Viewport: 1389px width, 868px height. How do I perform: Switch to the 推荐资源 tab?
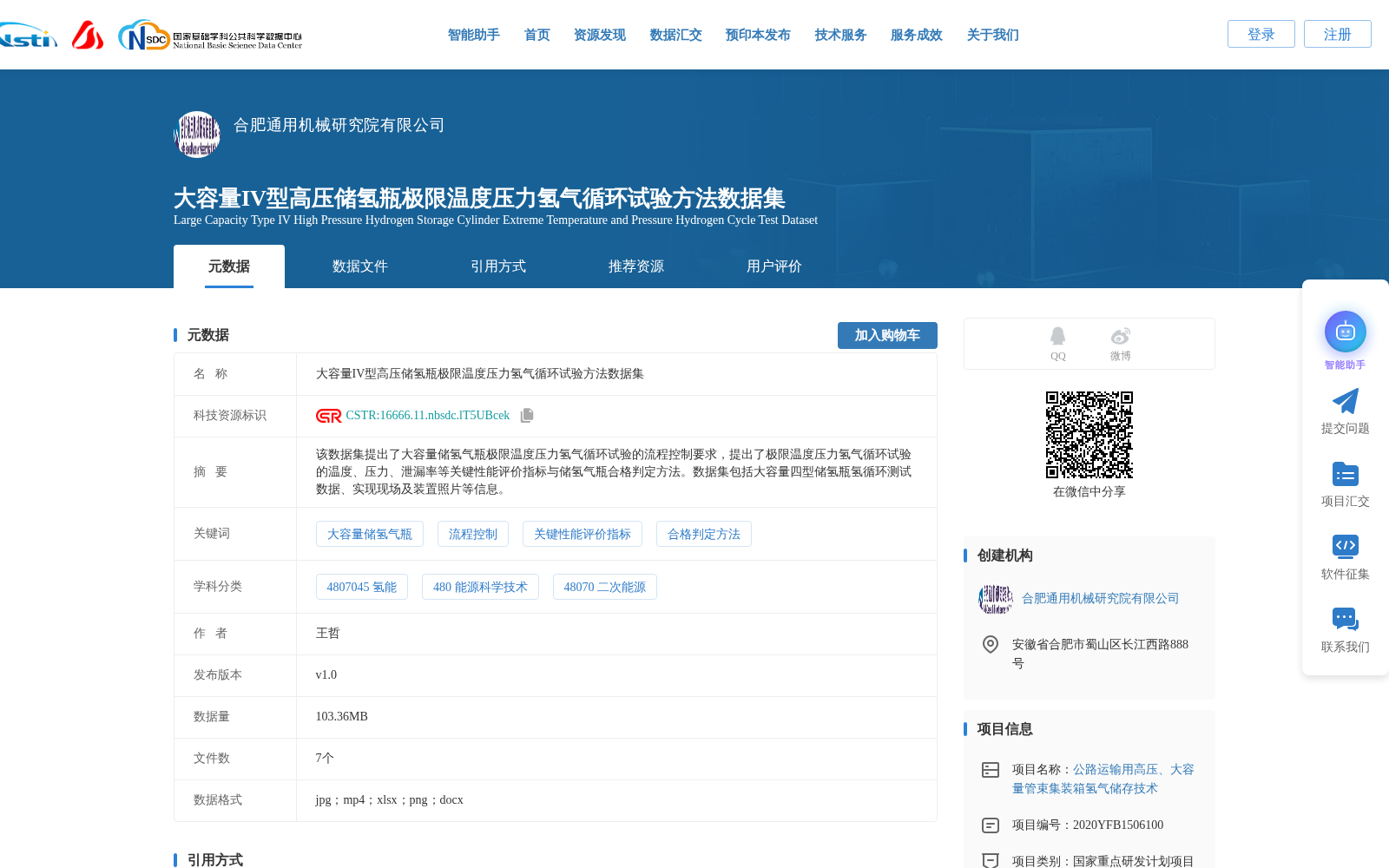coord(636,266)
